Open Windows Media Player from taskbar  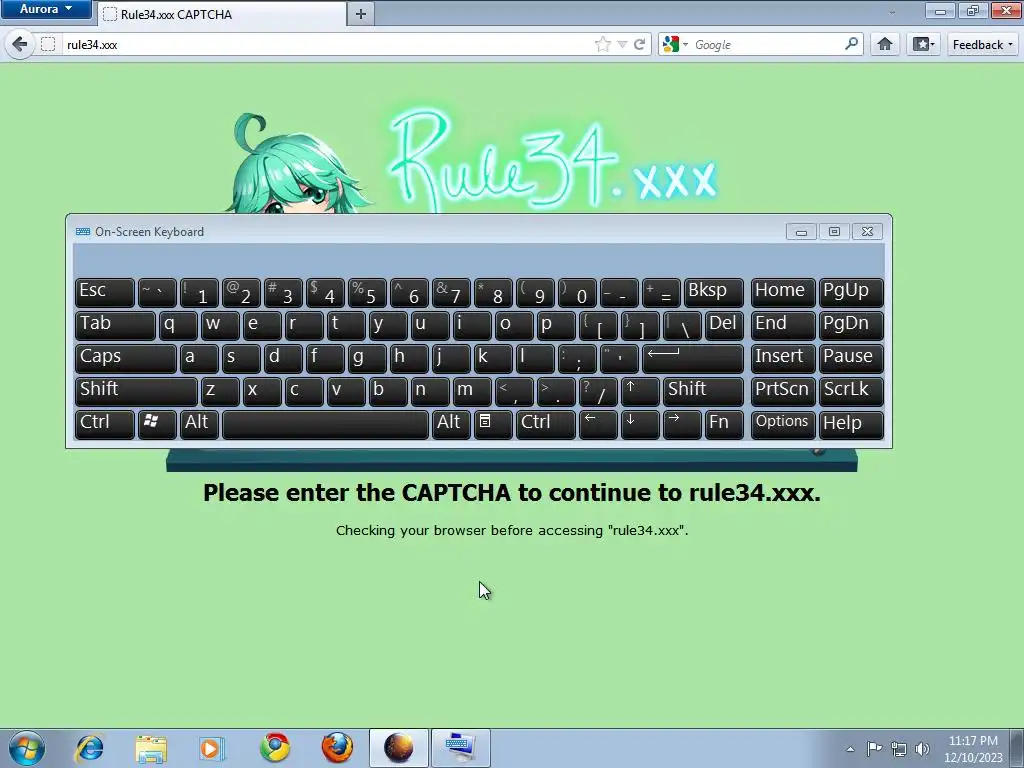pos(212,748)
